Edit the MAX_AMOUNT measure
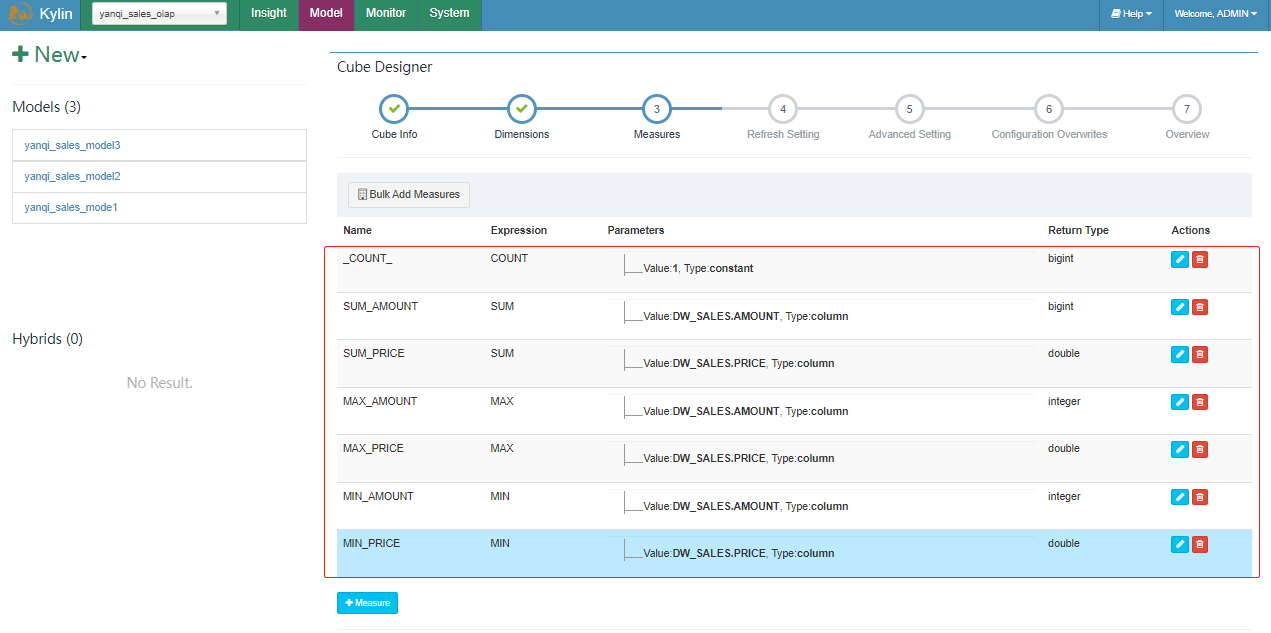The height and width of the screenshot is (633, 1271). pyautogui.click(x=1180, y=402)
